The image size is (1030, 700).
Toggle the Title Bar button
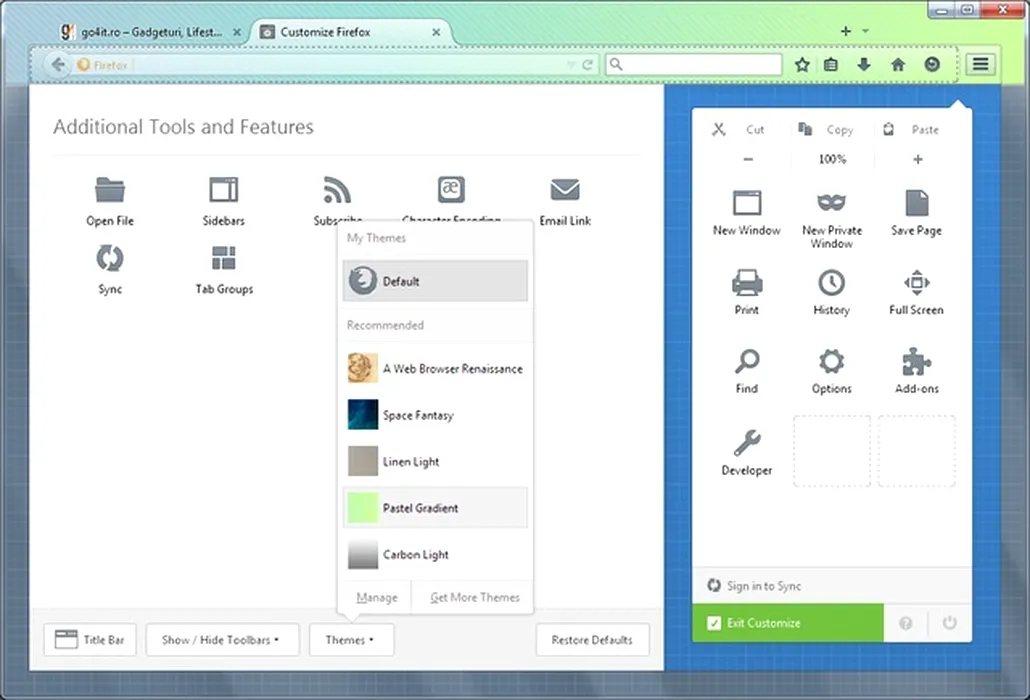point(90,640)
